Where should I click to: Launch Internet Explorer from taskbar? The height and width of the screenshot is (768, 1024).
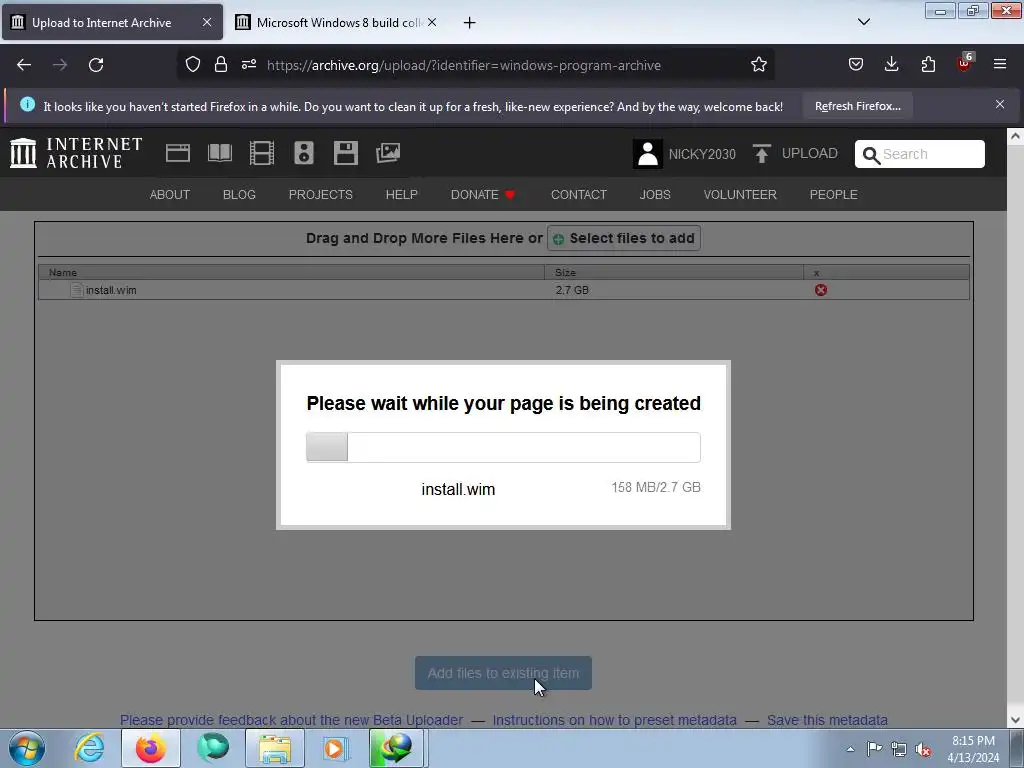[89, 748]
